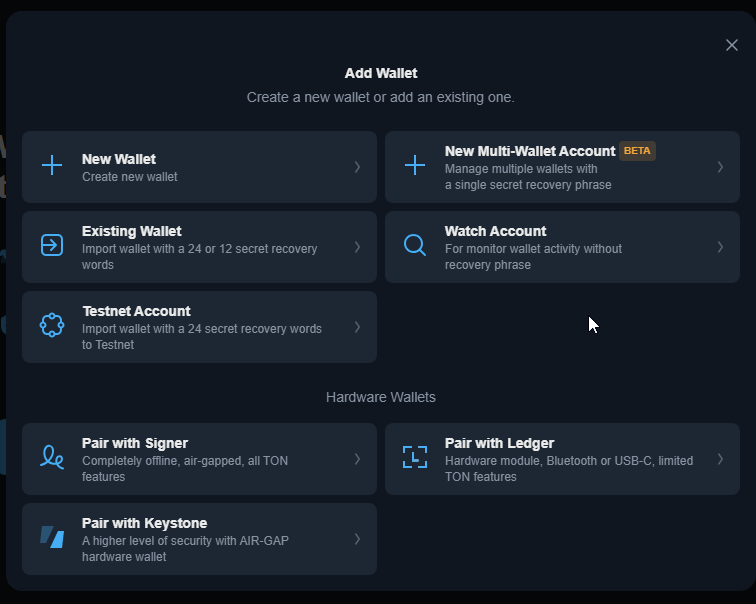Close the Add Wallet dialog

point(732,45)
